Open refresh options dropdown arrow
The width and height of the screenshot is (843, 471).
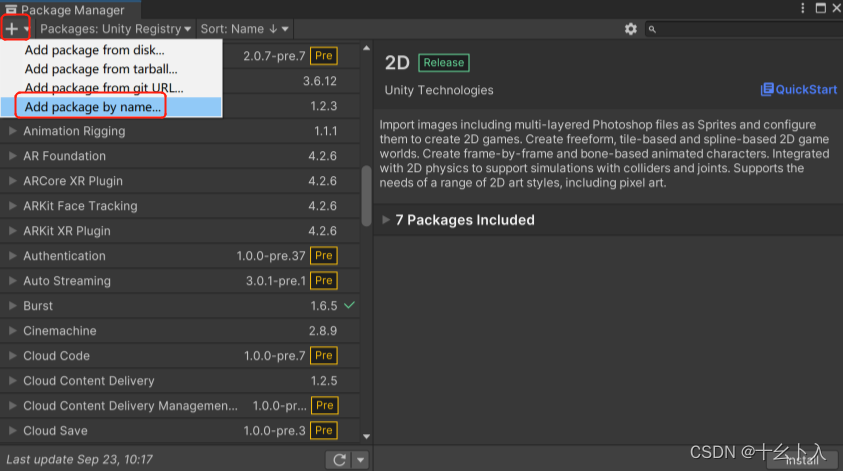click(361, 460)
